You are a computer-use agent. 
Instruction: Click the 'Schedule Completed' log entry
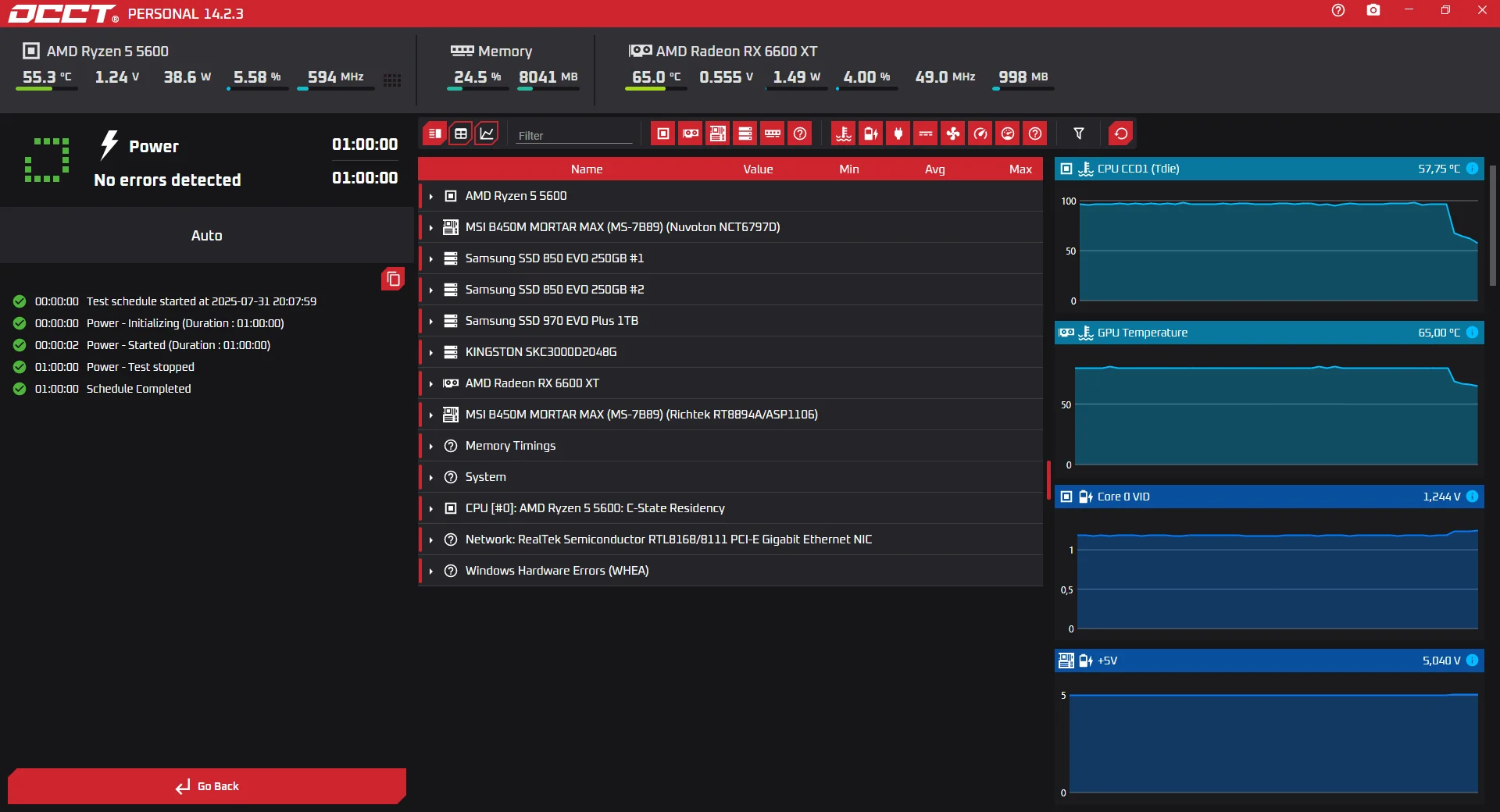point(138,389)
